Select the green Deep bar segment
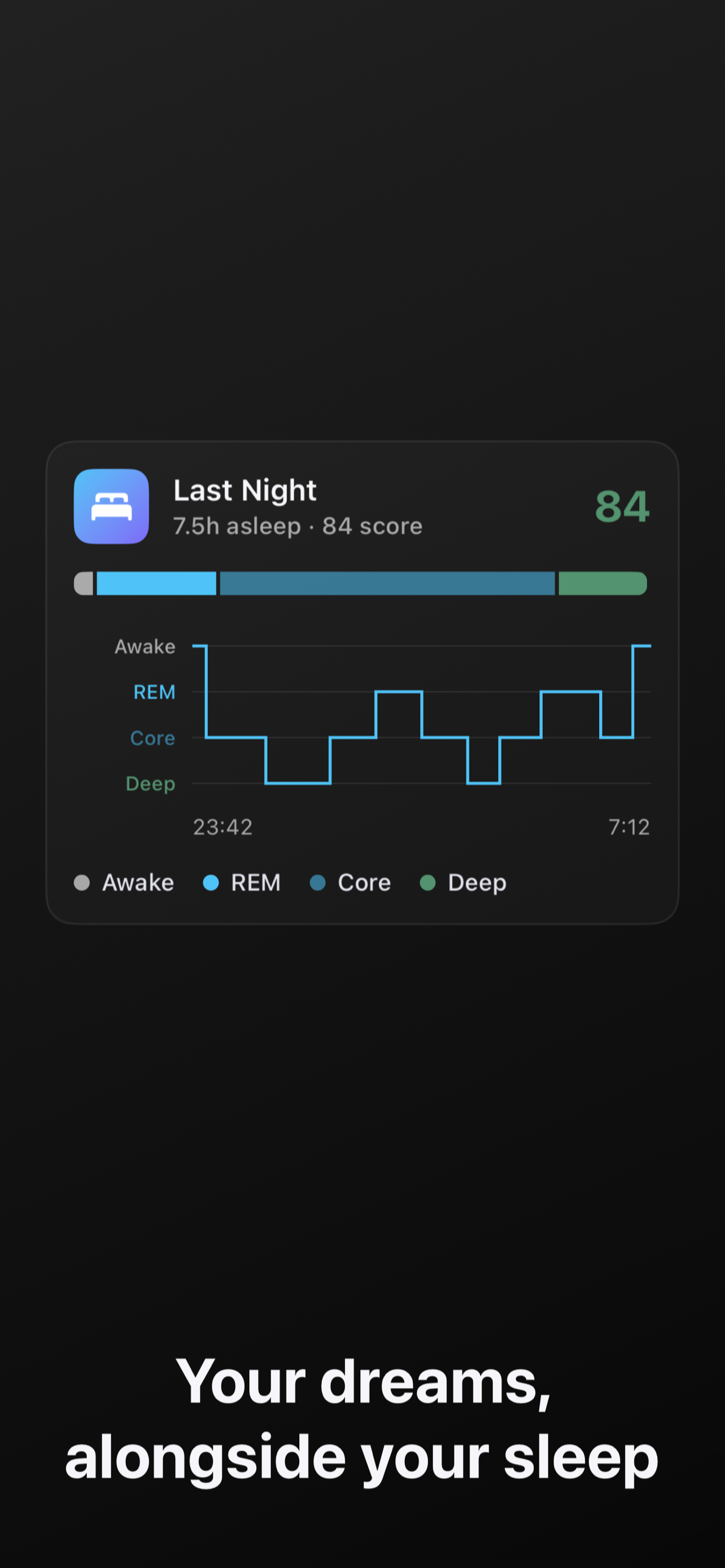 tap(602, 583)
